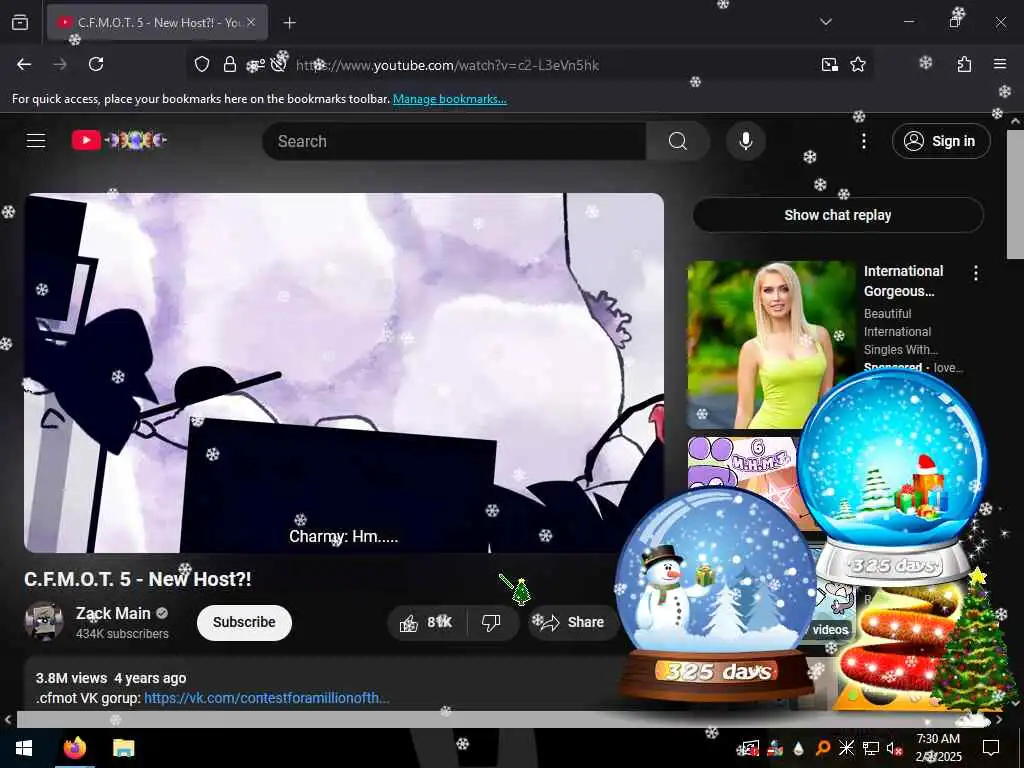
Task: Bookmark this page with the star icon
Action: pyautogui.click(x=857, y=64)
